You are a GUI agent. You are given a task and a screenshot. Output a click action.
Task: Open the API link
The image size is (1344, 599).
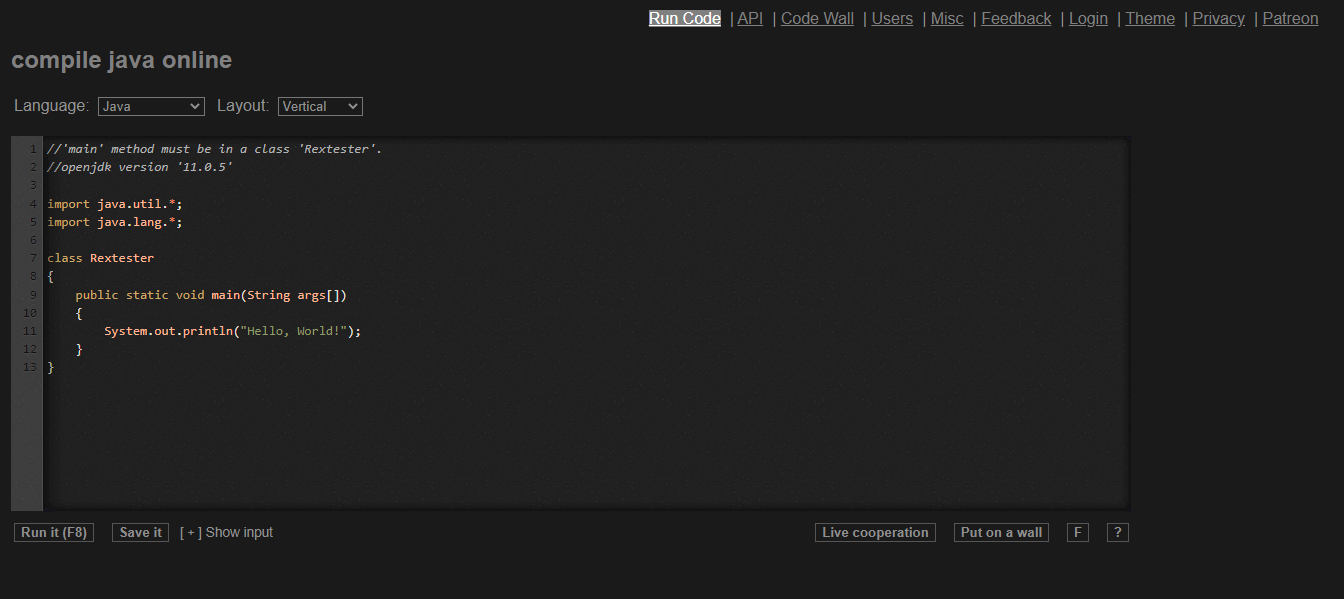[x=750, y=18]
